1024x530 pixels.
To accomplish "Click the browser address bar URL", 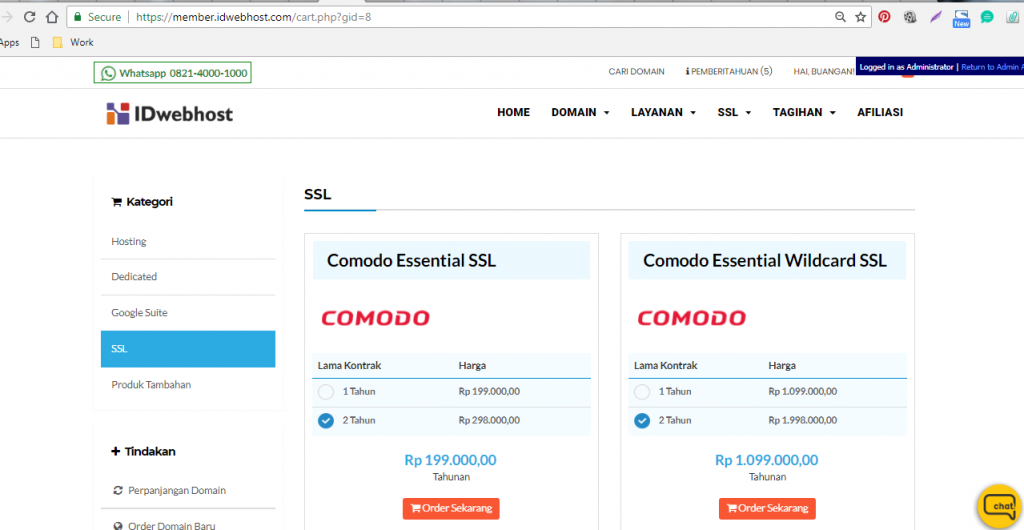I will (x=253, y=18).
